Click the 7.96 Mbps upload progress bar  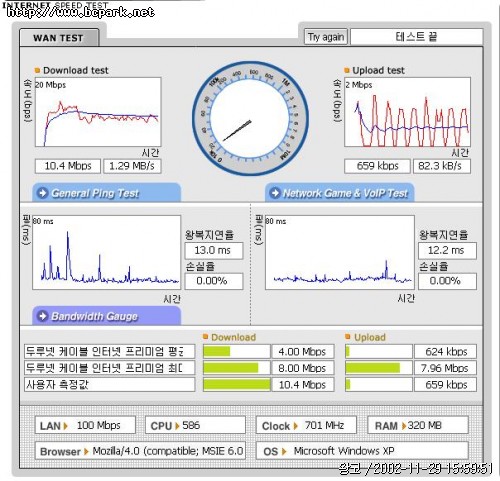click(379, 368)
